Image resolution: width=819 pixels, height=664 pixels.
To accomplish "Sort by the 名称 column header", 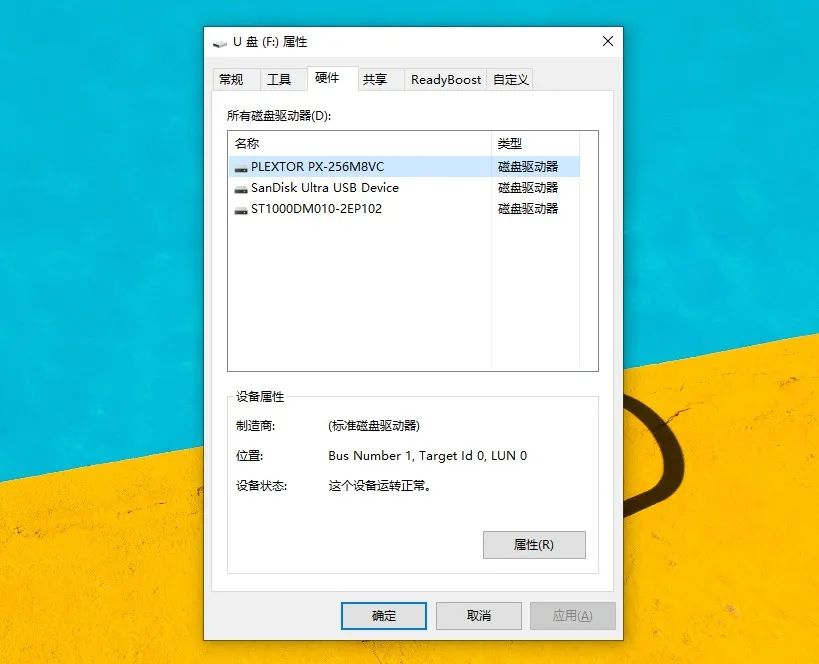I will (x=360, y=143).
